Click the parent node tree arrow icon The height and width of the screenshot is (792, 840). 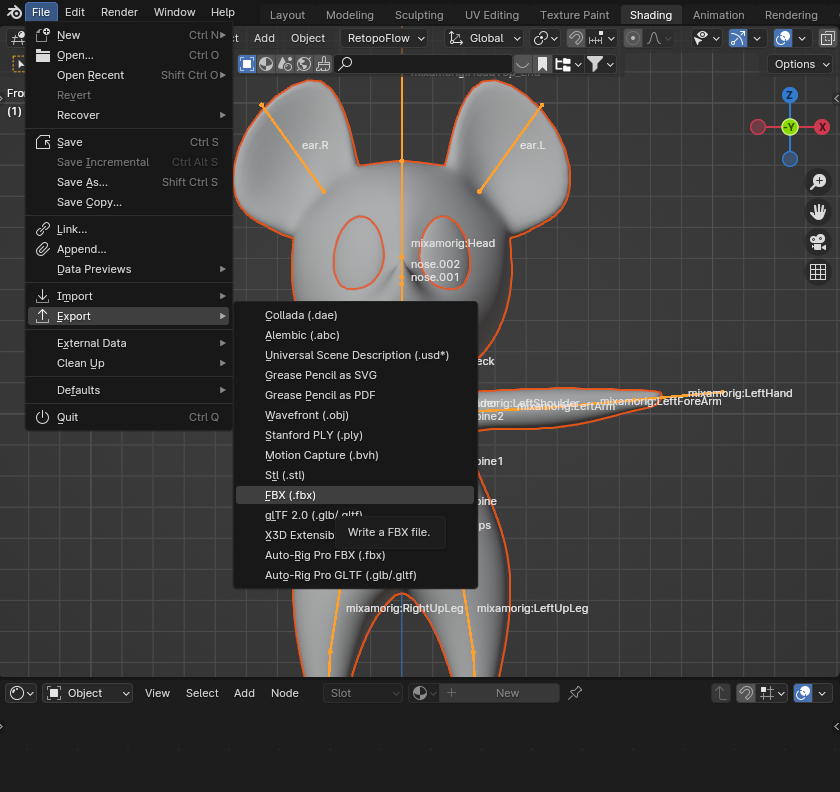click(721, 693)
